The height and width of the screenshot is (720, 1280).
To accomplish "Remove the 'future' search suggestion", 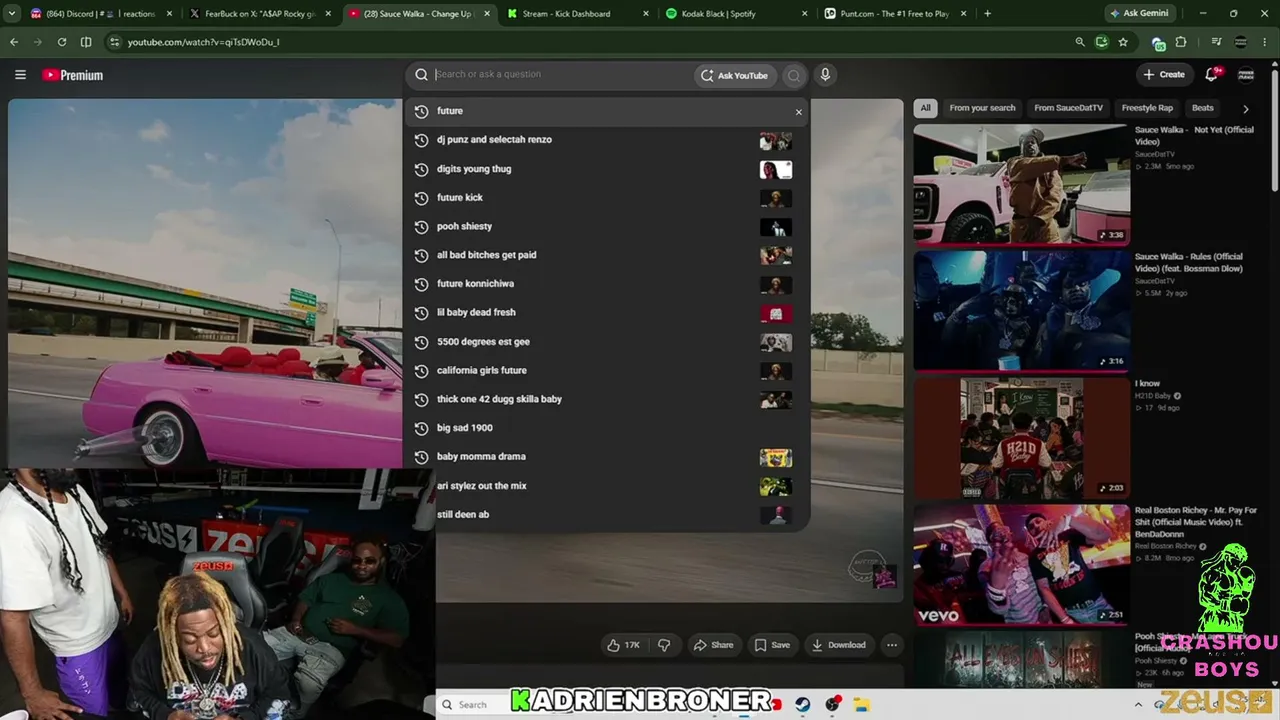I will click(798, 112).
